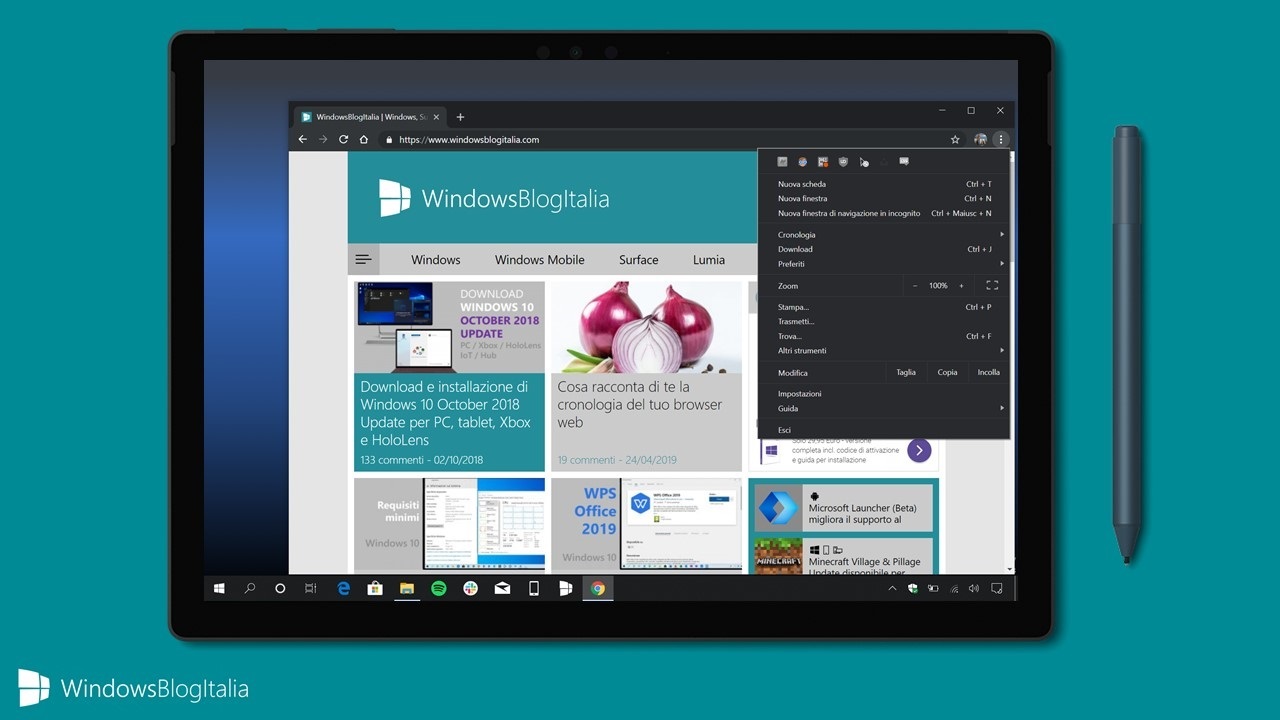1280x720 pixels.
Task: Expand the Cronologia submenu
Action: 884,235
